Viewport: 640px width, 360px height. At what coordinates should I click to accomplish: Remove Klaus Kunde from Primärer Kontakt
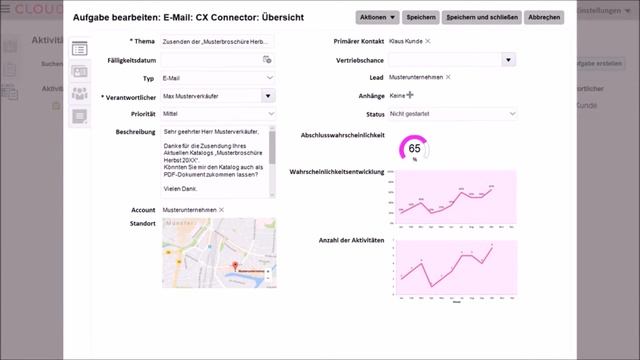tap(428, 41)
